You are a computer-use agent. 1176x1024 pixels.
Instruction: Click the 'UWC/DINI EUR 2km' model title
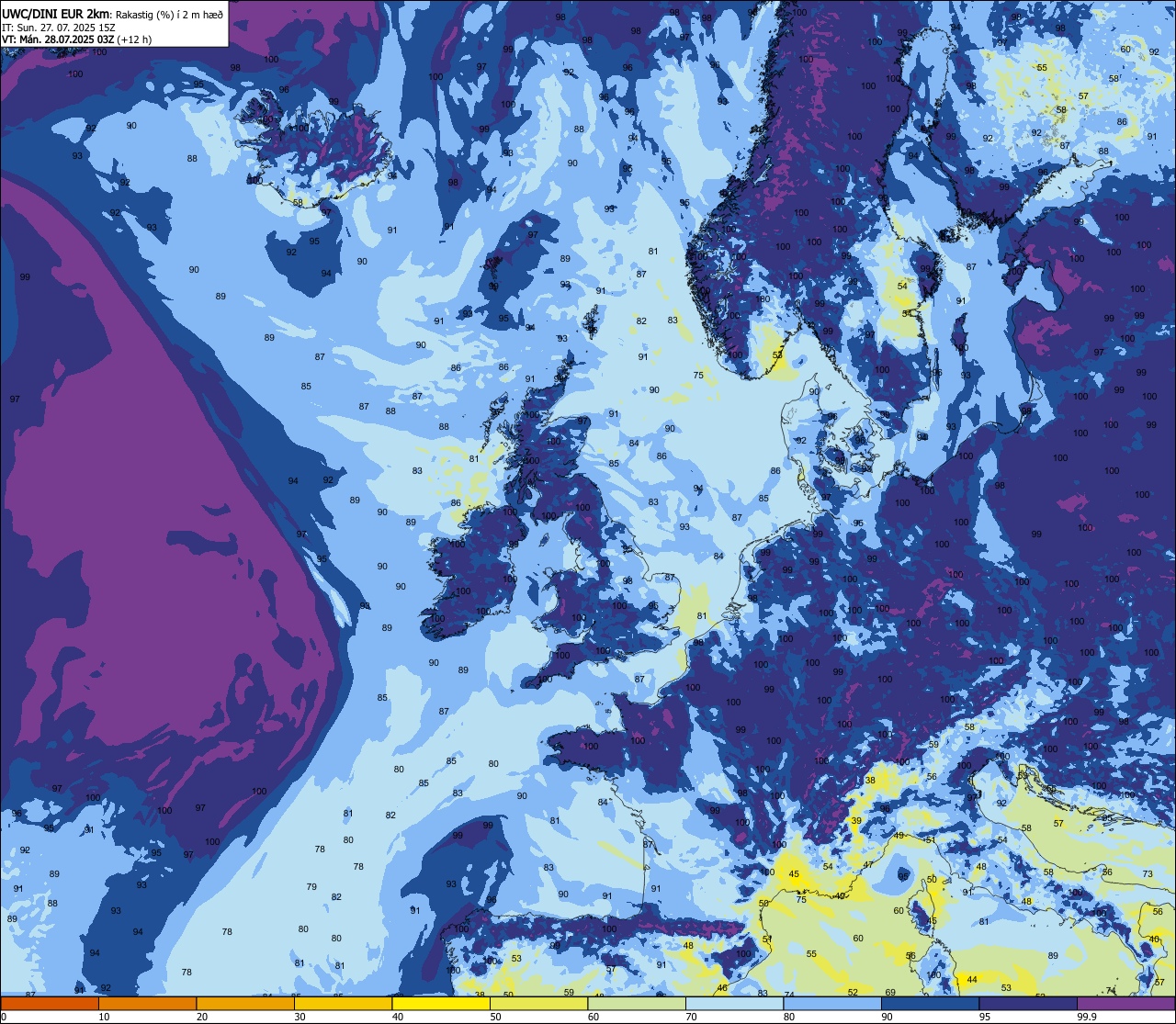(55, 13)
